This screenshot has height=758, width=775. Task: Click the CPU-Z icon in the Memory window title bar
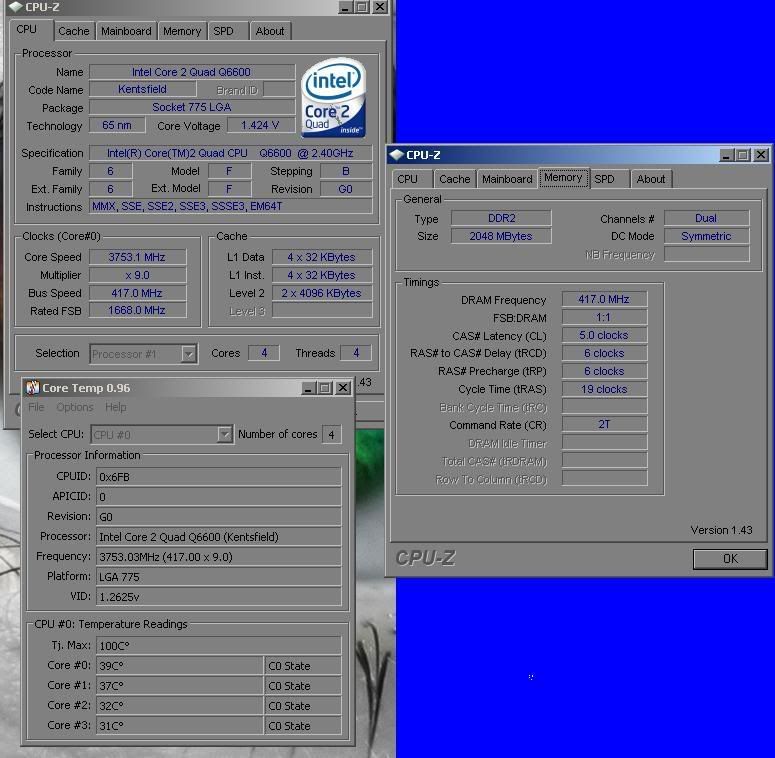pyautogui.click(x=396, y=155)
